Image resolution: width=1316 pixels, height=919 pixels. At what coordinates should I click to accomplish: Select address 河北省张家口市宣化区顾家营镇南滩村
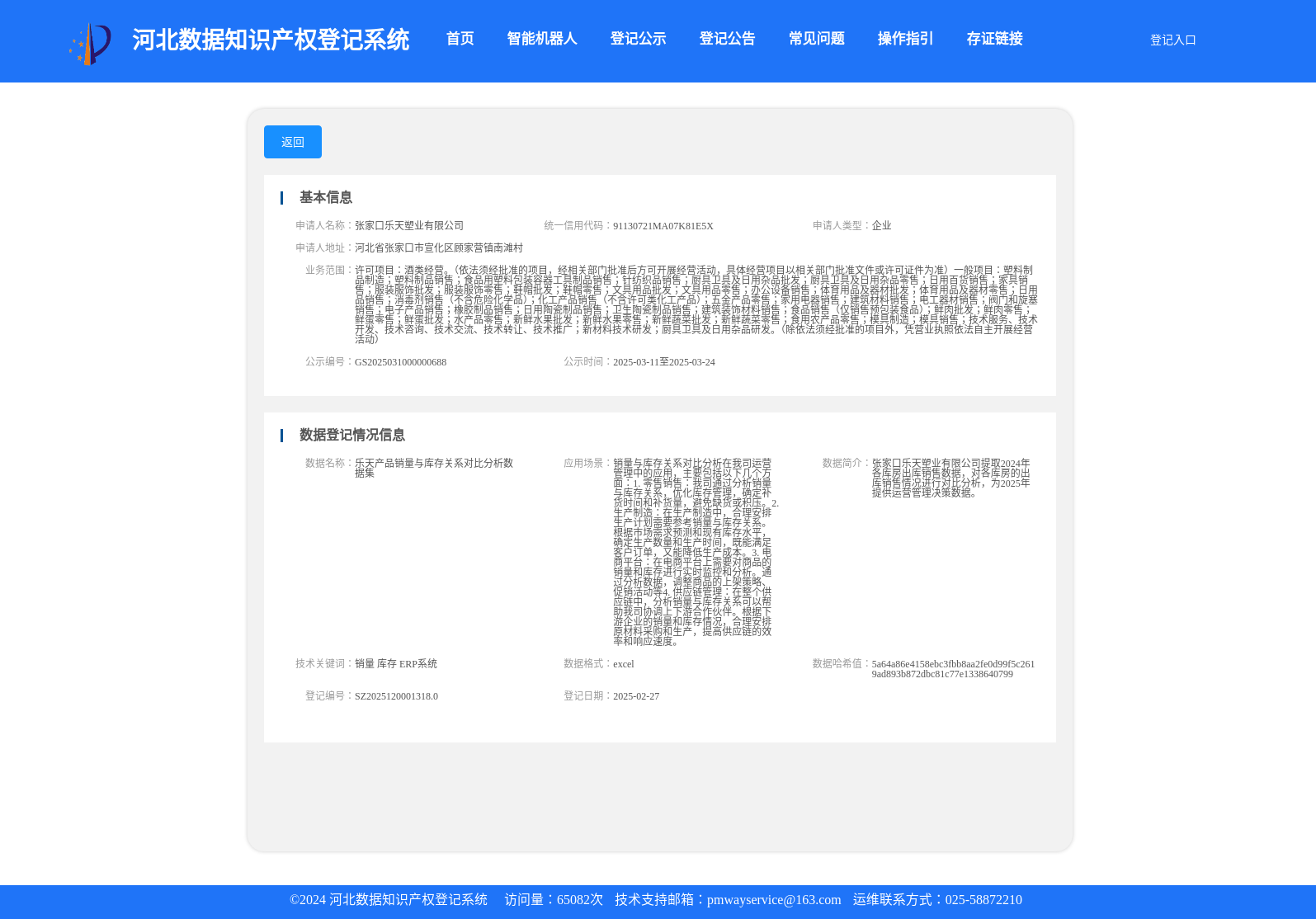point(439,247)
